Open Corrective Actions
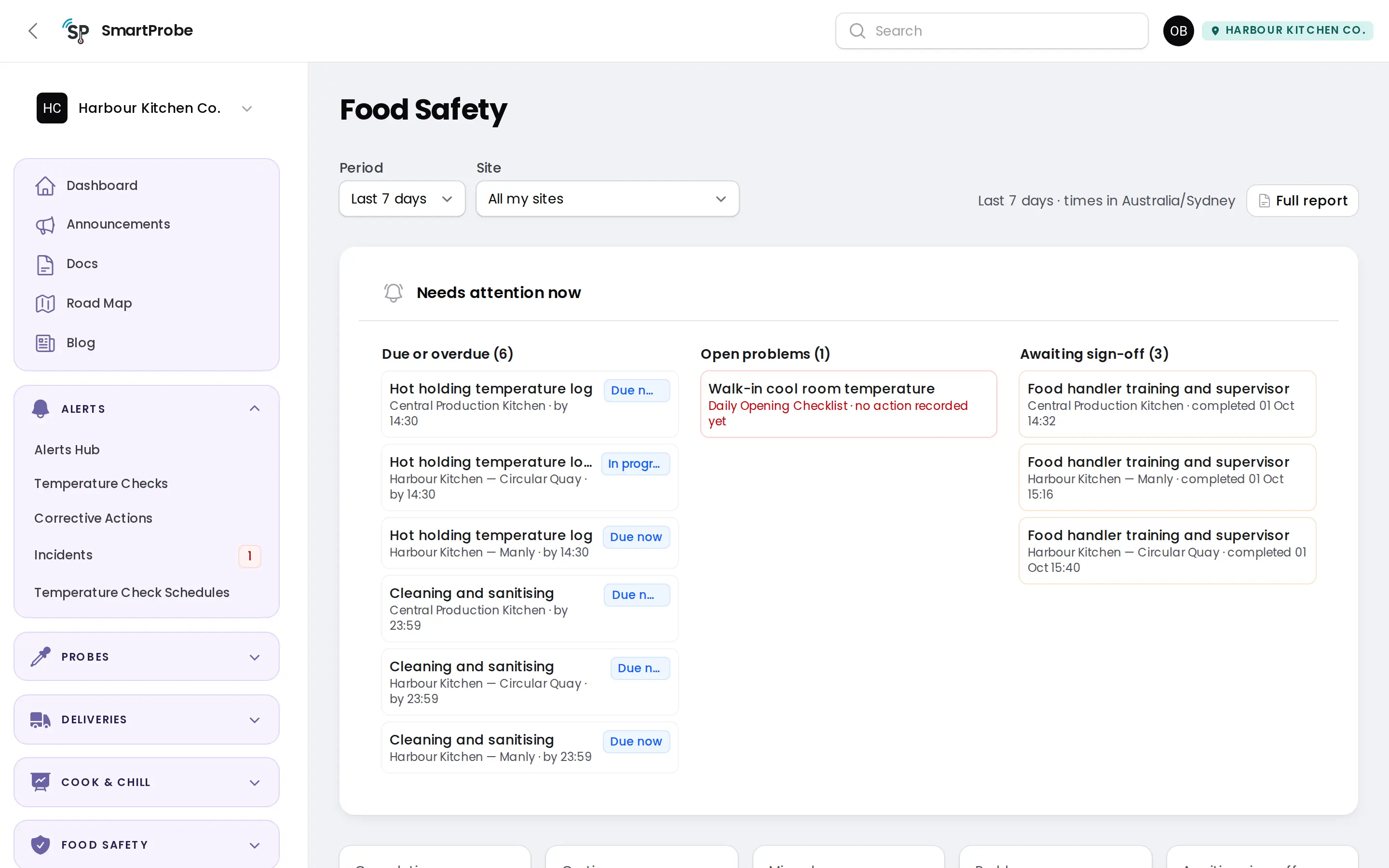The image size is (1389, 868). [93, 518]
